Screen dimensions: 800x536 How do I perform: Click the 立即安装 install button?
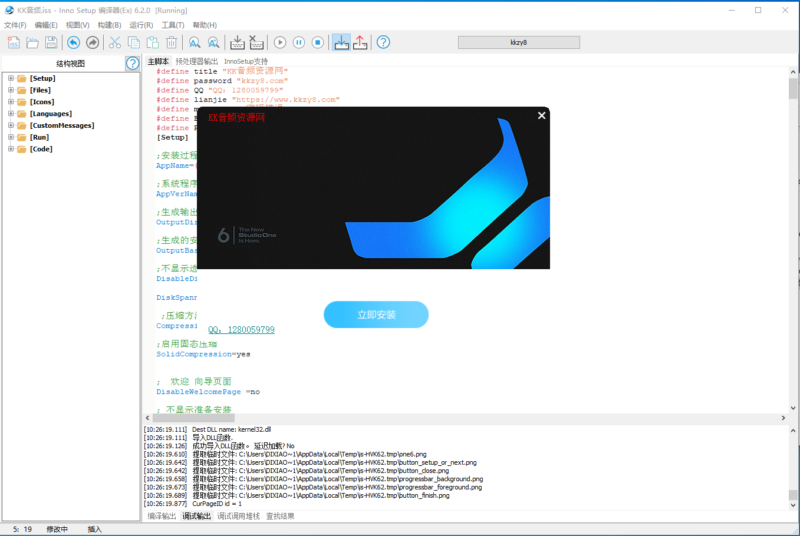[x=376, y=315]
